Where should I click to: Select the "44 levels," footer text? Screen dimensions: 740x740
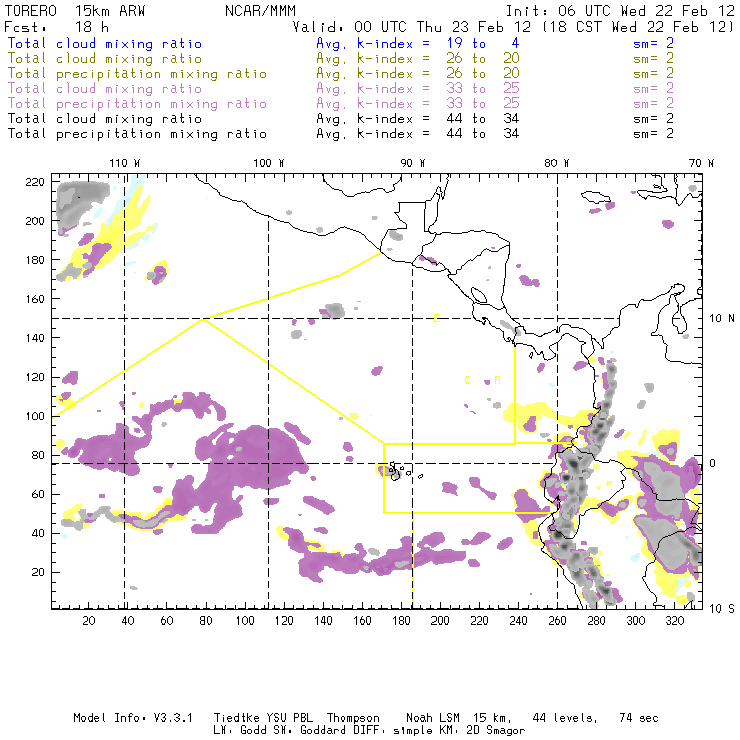pos(565,718)
